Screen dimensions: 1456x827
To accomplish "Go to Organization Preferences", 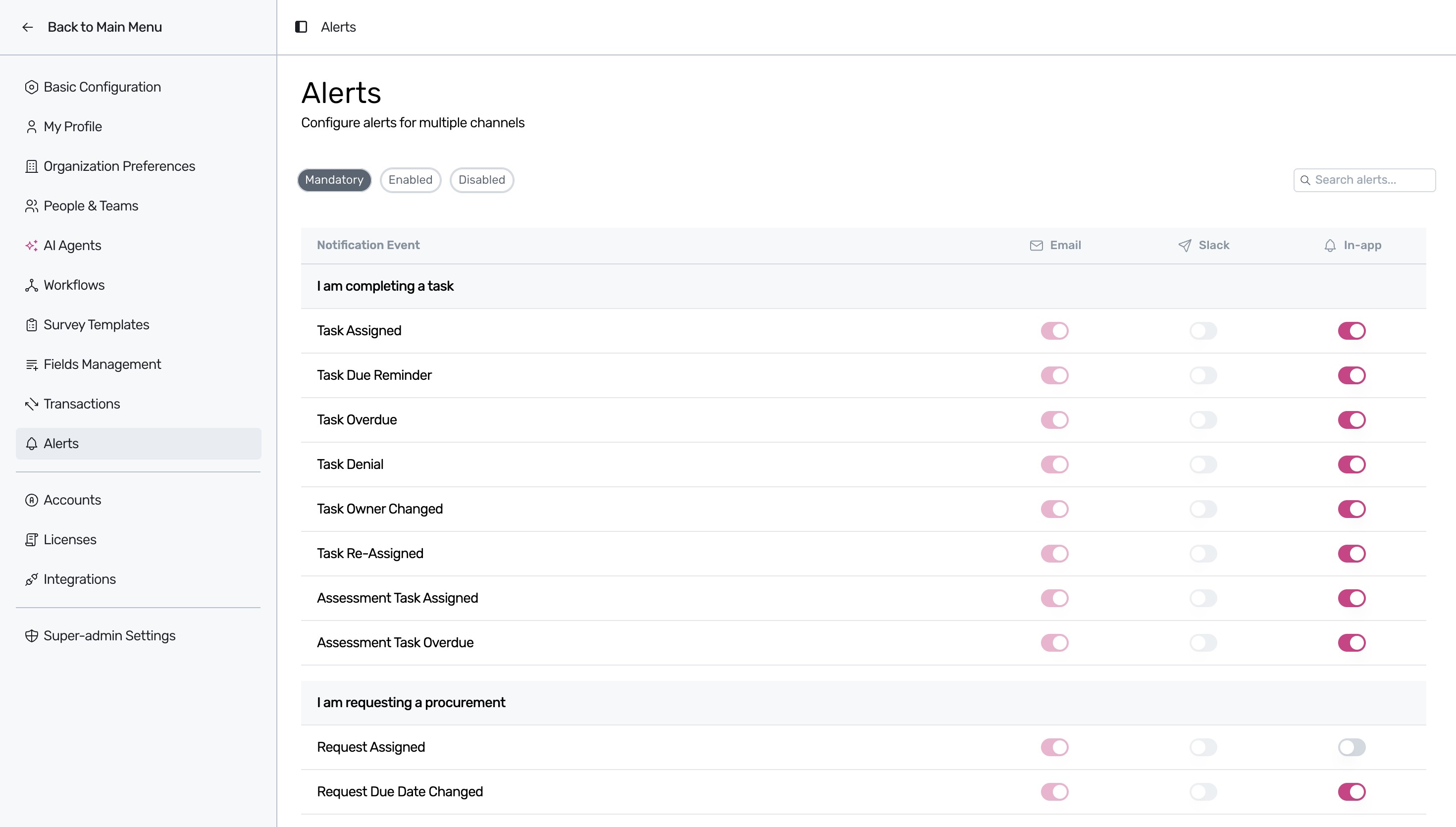I will click(x=139, y=166).
